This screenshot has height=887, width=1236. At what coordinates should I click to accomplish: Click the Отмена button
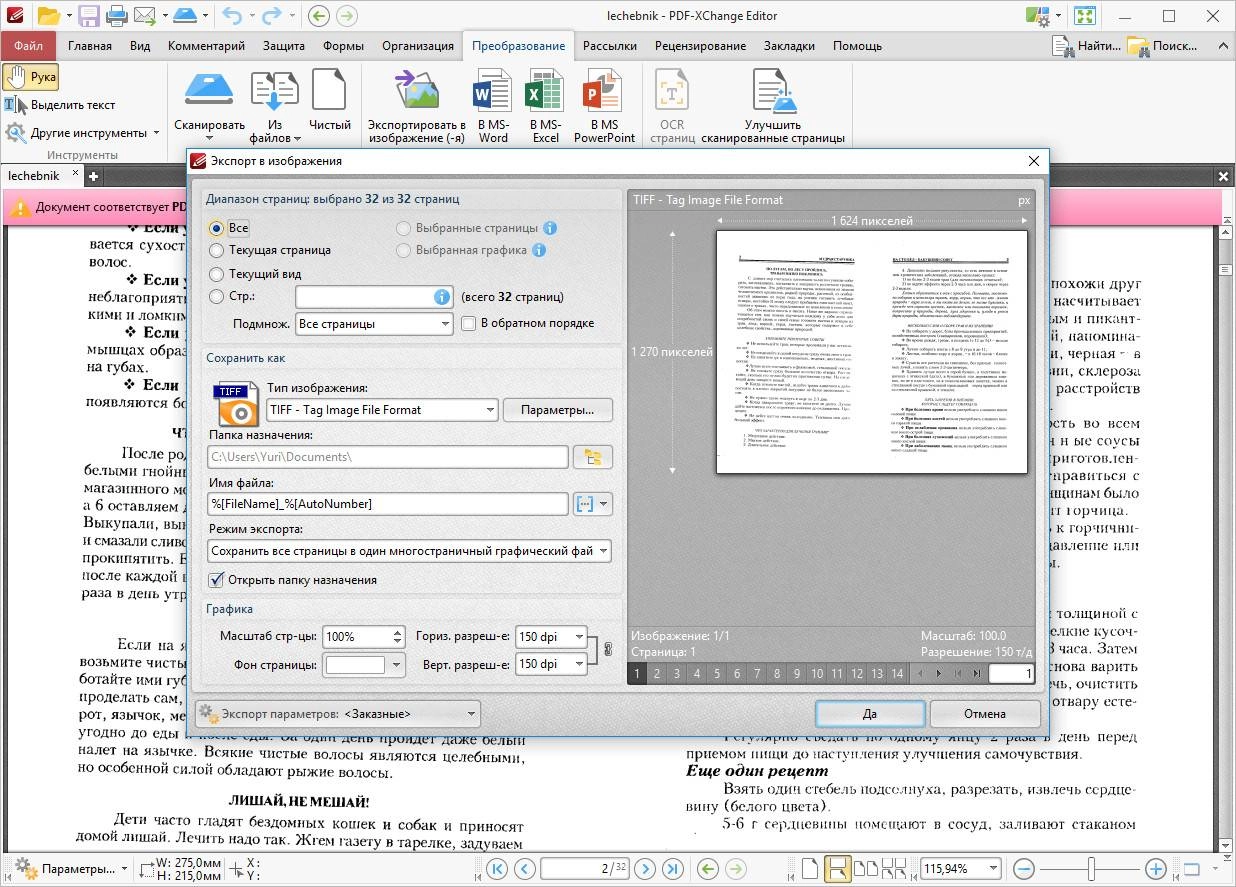click(985, 714)
